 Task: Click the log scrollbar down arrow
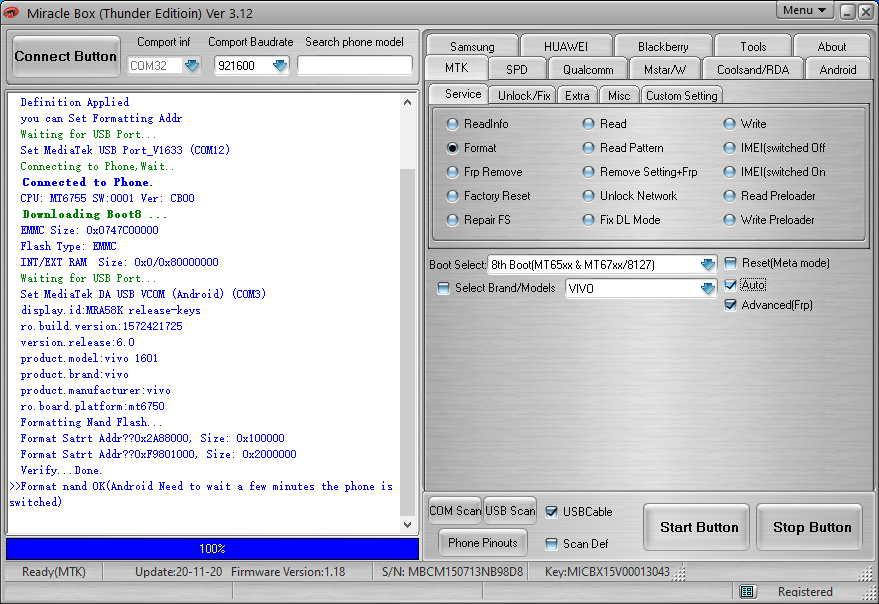click(x=408, y=525)
